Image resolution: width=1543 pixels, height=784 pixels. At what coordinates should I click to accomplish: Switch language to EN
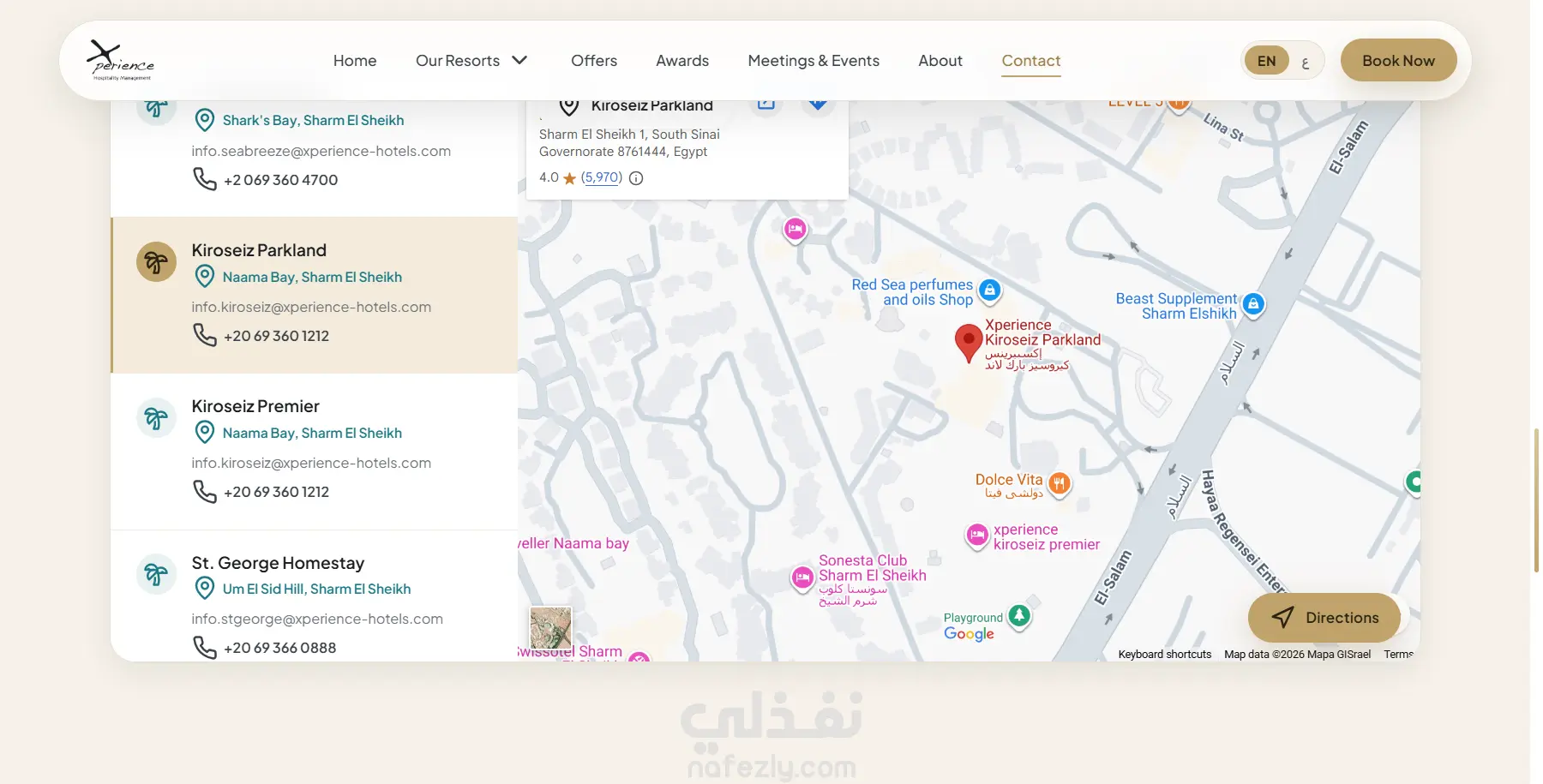pyautogui.click(x=1266, y=61)
